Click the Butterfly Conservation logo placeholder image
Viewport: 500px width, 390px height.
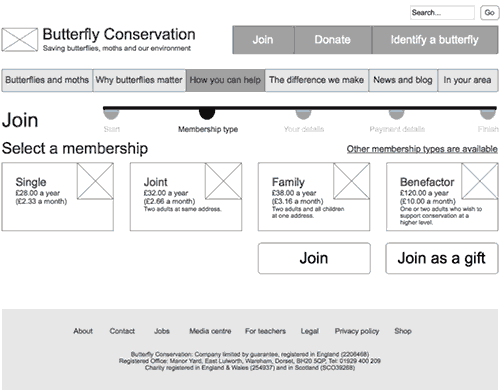pyautogui.click(x=20, y=40)
